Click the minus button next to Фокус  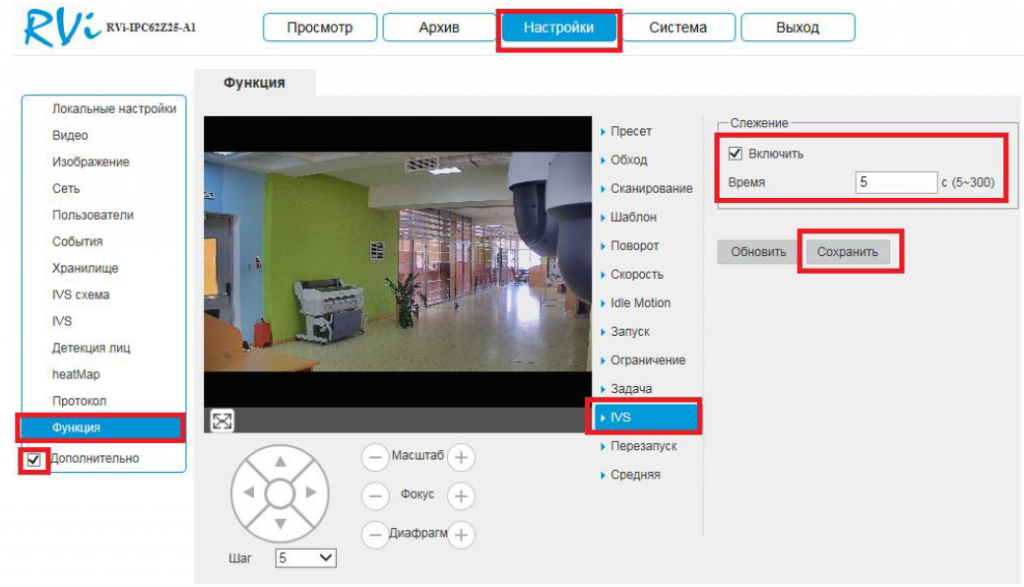click(x=375, y=495)
